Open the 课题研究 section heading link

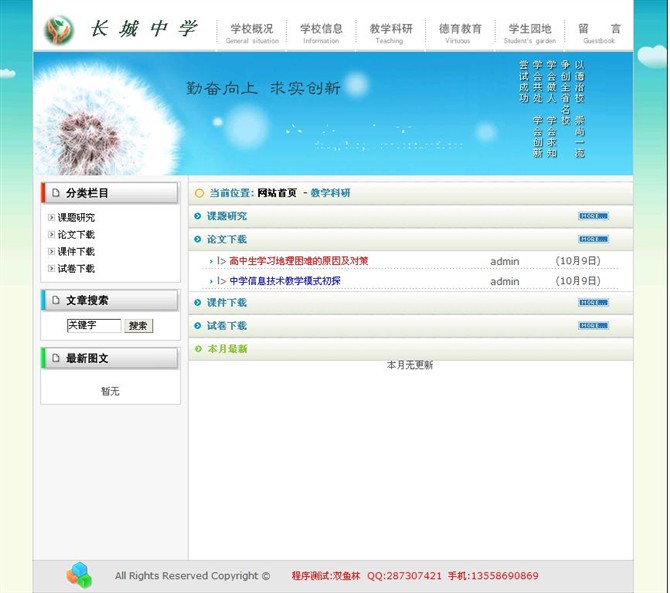point(227,216)
